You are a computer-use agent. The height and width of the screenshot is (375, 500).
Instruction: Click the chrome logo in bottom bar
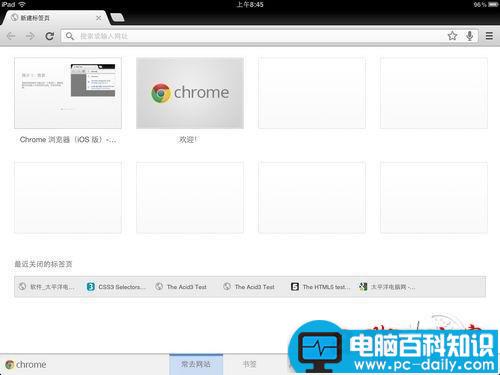click(26, 365)
